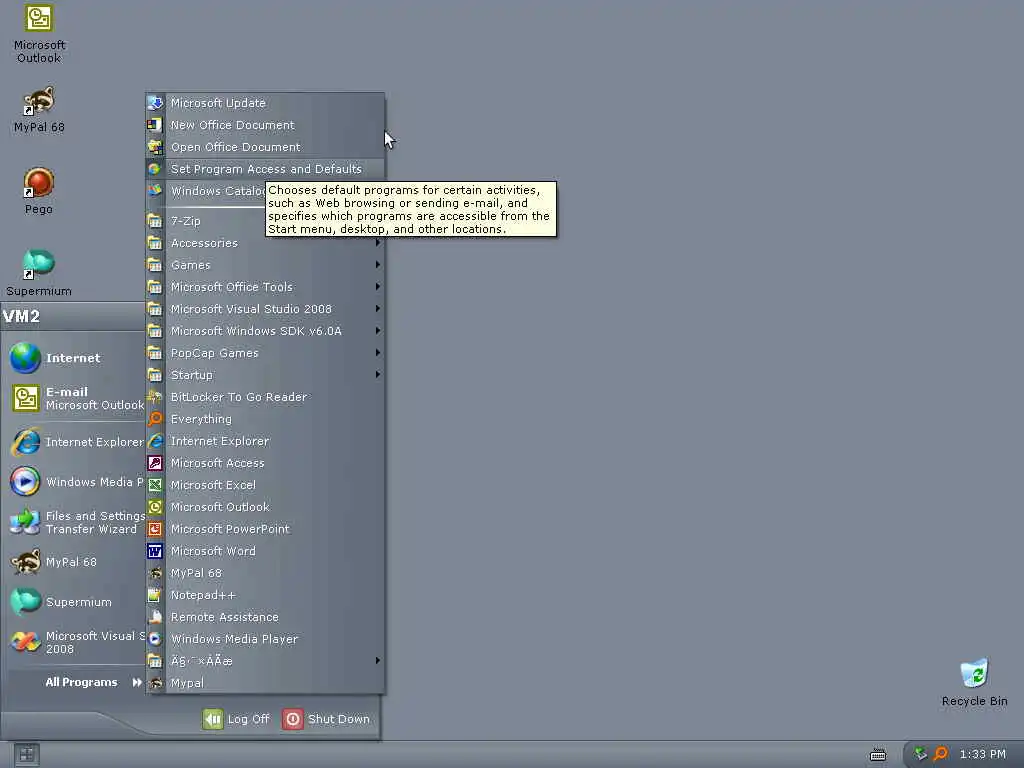Click the Start button on taskbar

27,755
